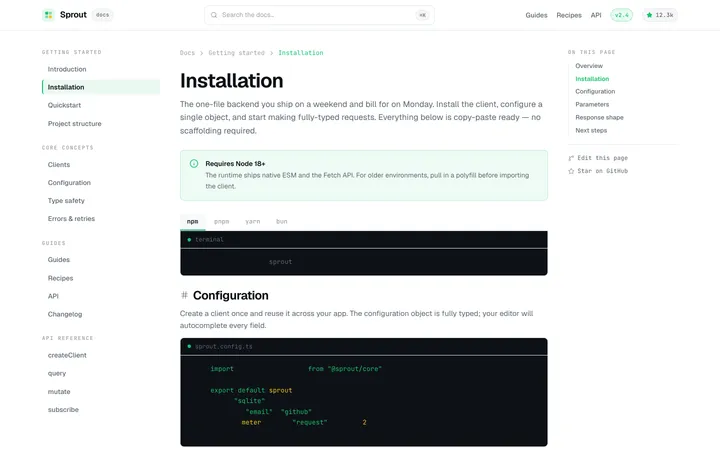
Task: Open Recipes in the sidebar
Action: pyautogui.click(x=101, y=278)
